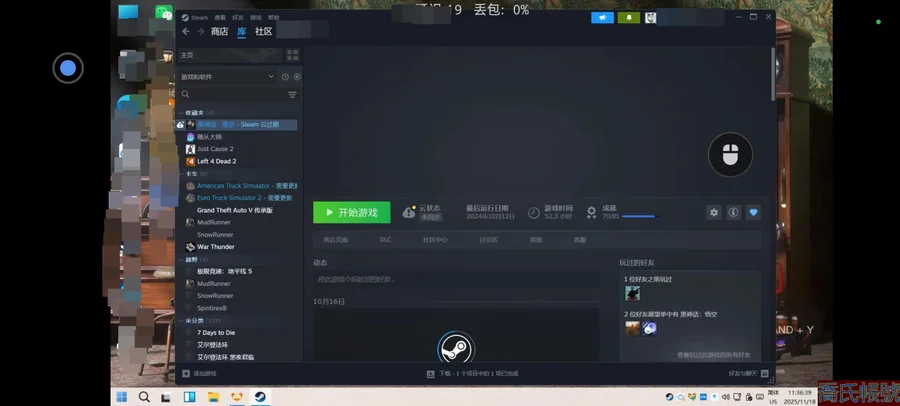This screenshot has width=900, height=406.
Task: Open the 商店 tab
Action: pyautogui.click(x=219, y=32)
